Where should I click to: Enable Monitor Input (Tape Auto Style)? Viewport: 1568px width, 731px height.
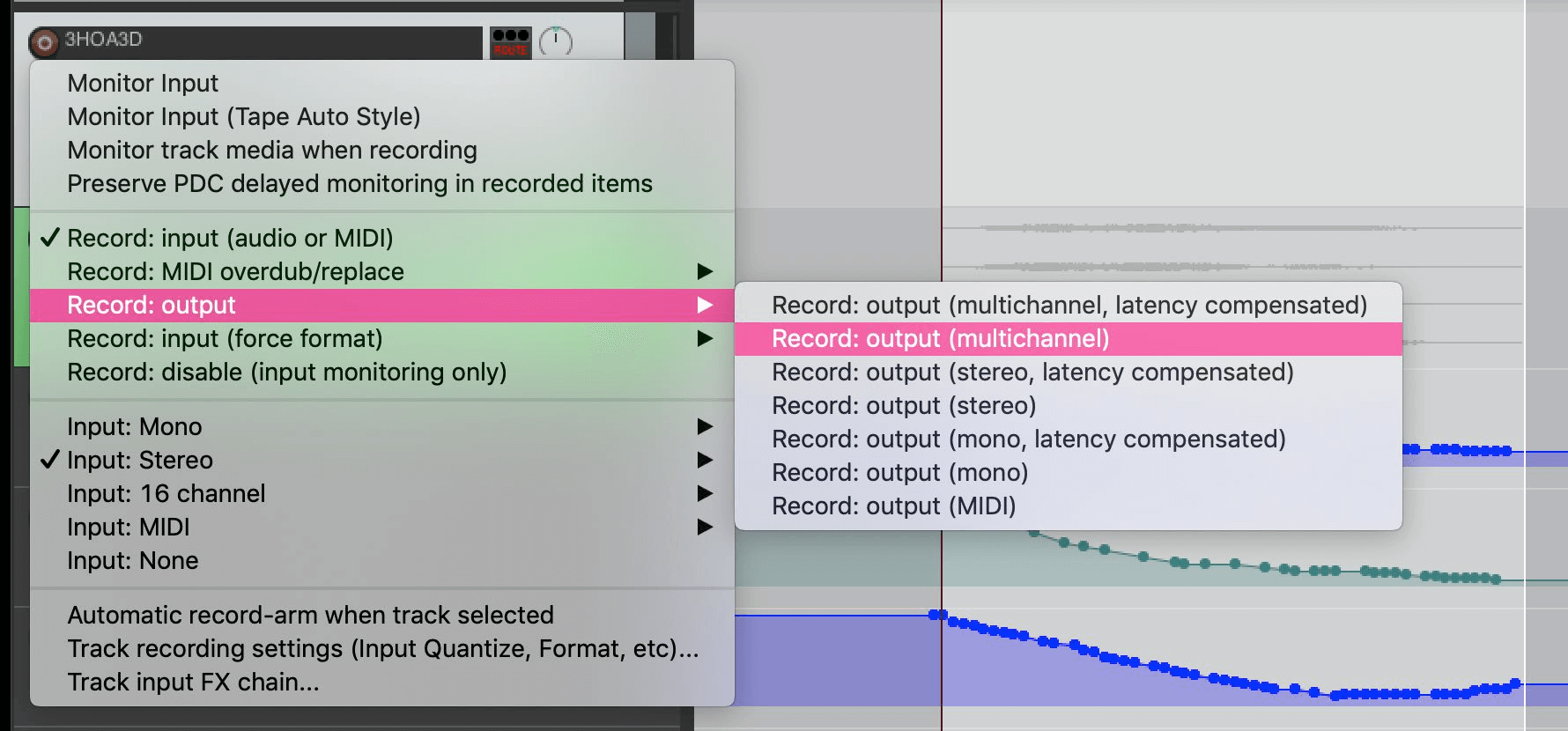click(243, 116)
